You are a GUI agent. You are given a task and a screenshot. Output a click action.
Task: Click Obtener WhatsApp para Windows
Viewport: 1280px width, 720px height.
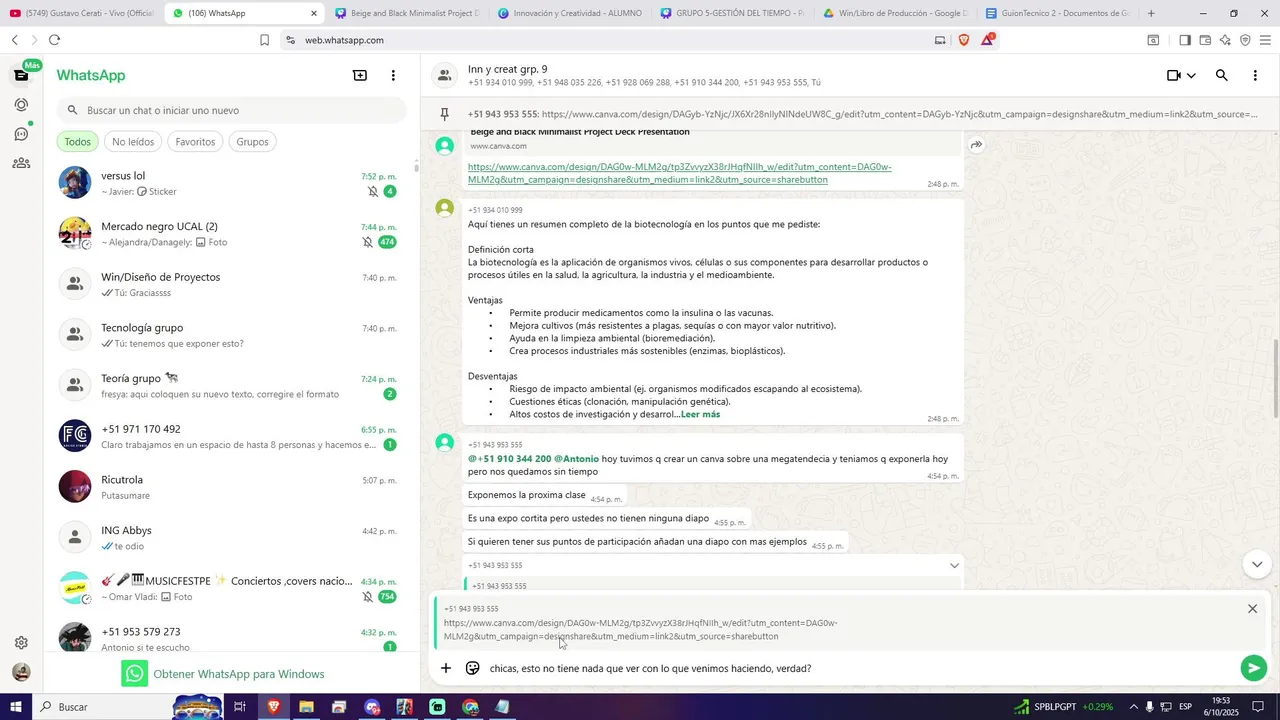coord(224,674)
